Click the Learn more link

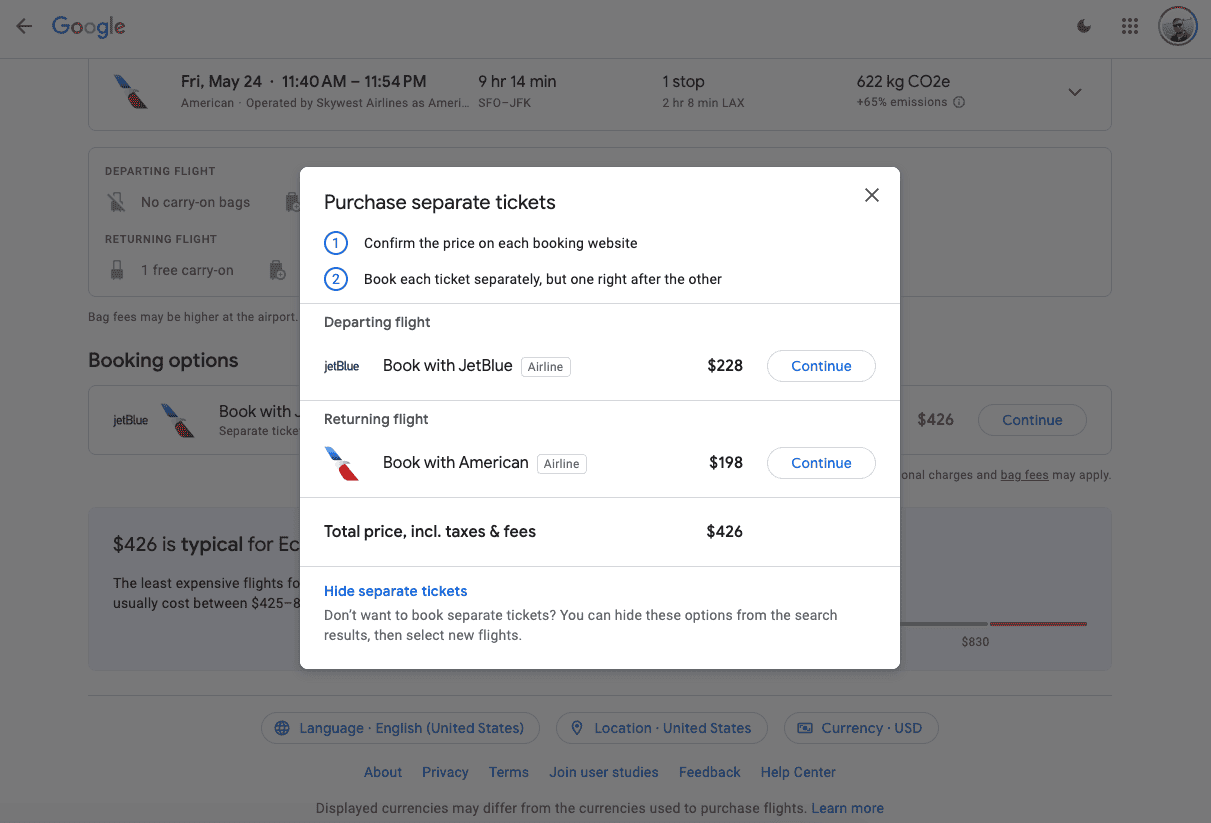coord(847,808)
